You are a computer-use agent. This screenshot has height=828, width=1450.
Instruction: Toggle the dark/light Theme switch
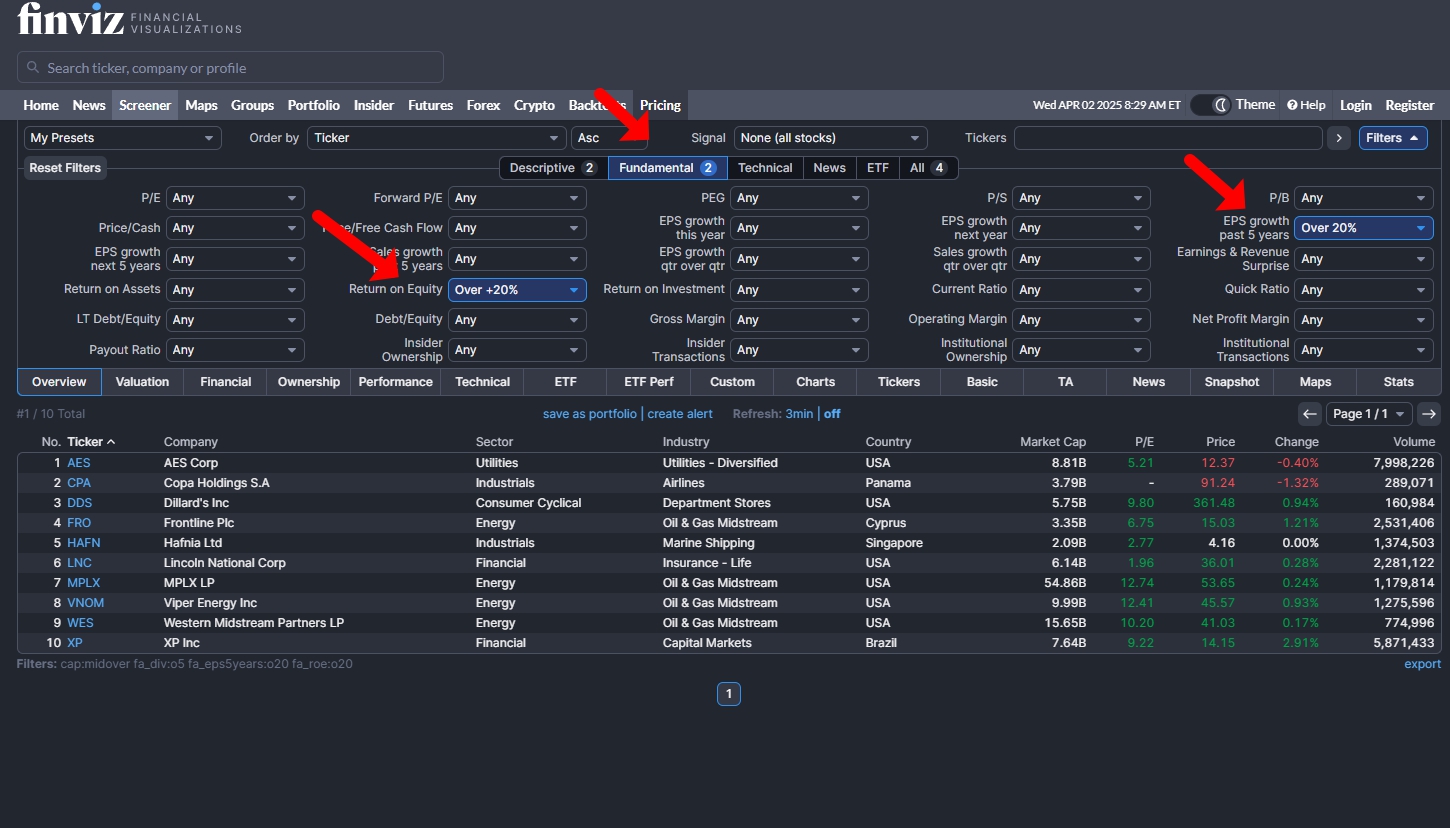point(1210,105)
